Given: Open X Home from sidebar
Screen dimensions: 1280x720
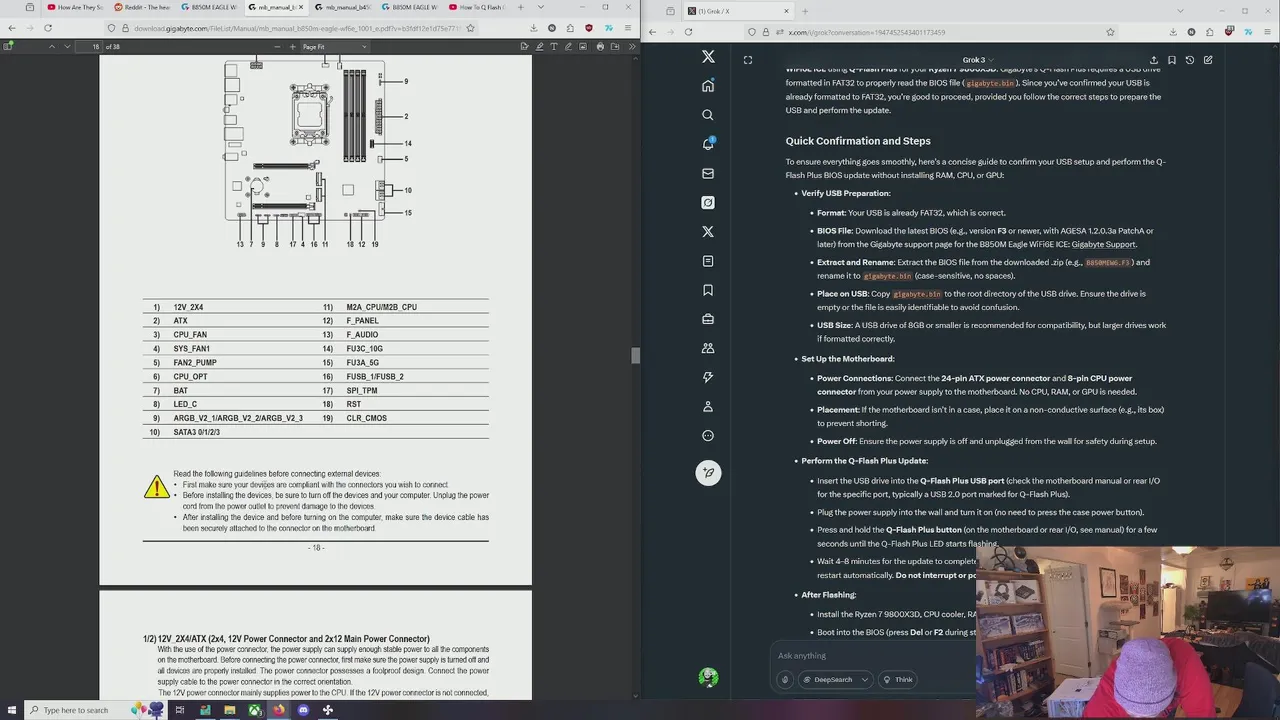Looking at the screenshot, I should tap(708, 86).
